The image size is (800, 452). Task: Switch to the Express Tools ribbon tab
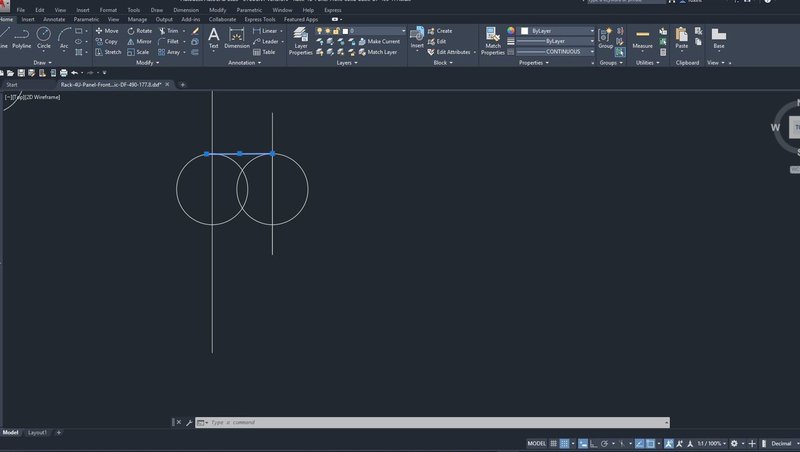tap(260, 19)
